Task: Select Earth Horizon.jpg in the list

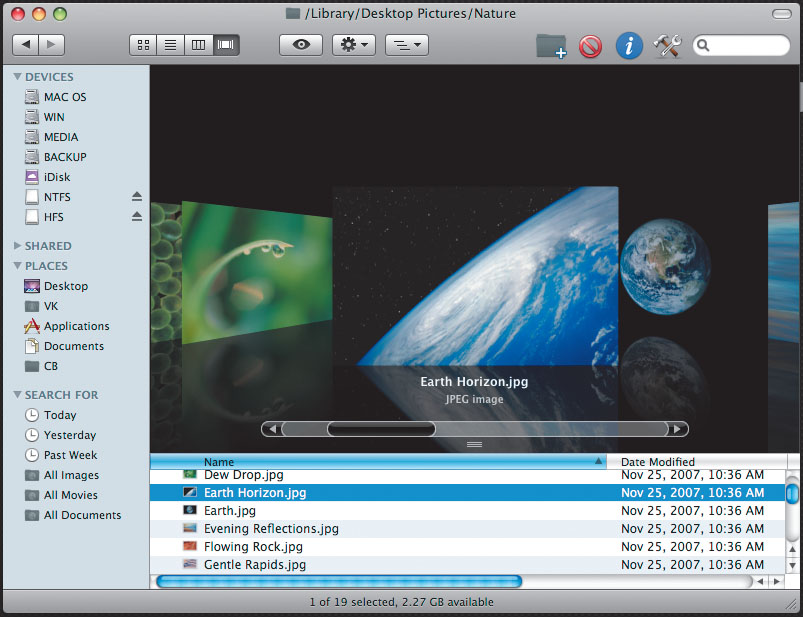Action: (468, 493)
